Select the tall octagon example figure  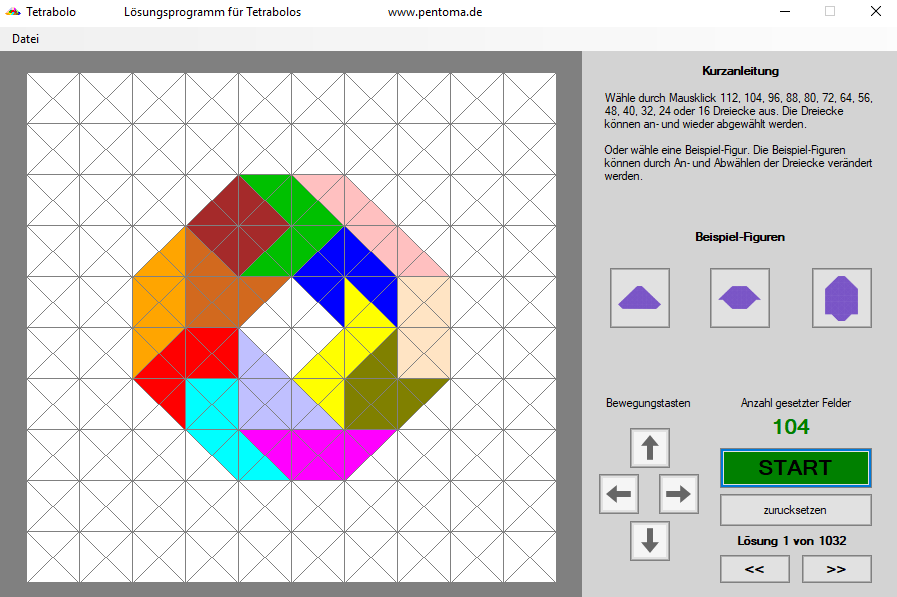(x=842, y=298)
